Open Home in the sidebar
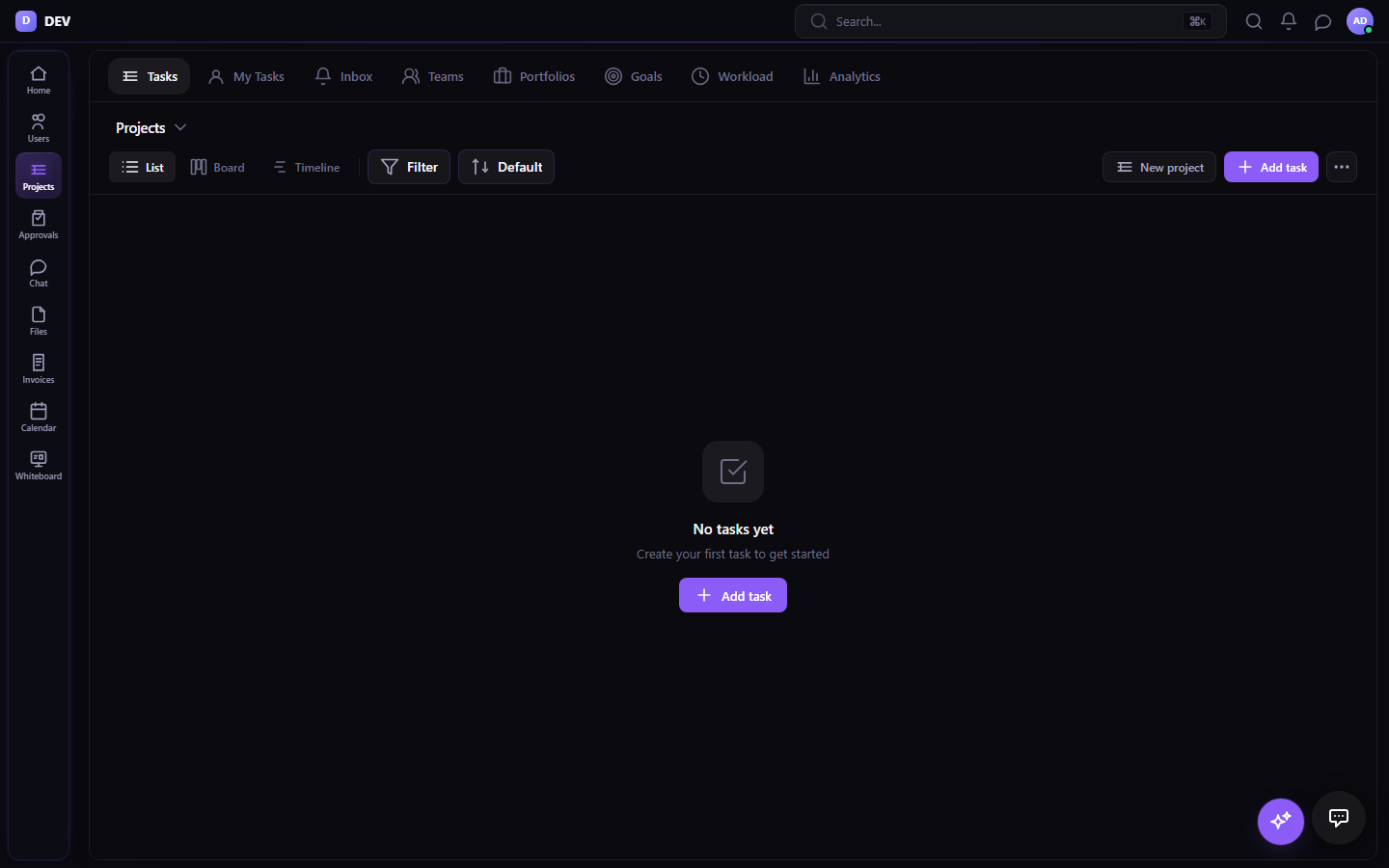 [x=39, y=80]
